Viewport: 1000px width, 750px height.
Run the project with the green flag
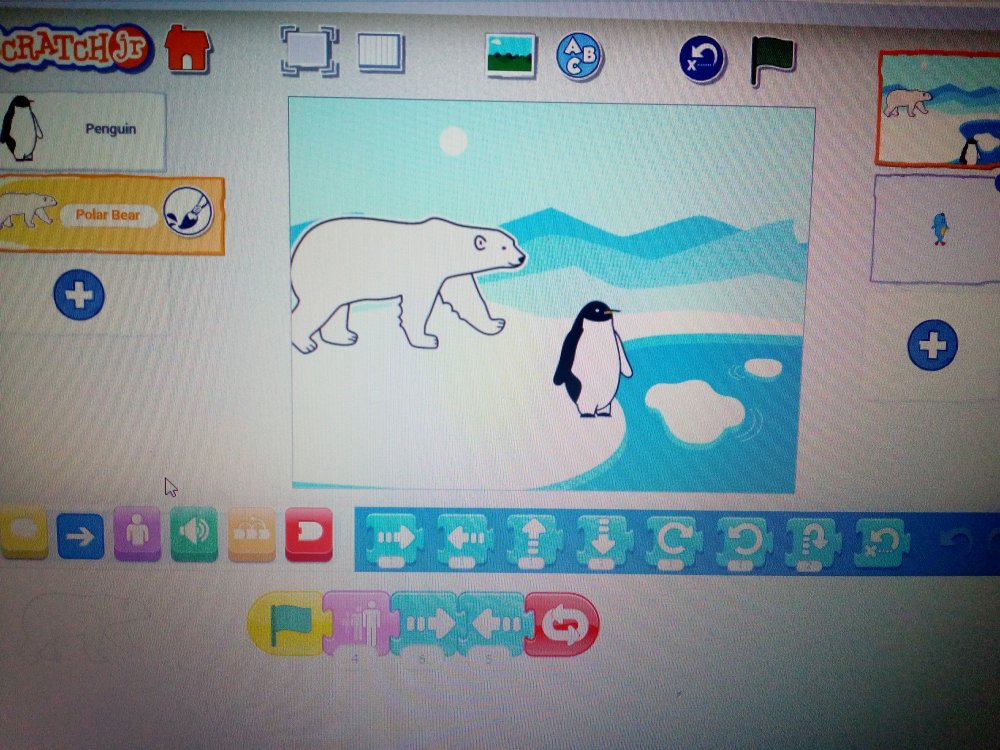tap(772, 60)
